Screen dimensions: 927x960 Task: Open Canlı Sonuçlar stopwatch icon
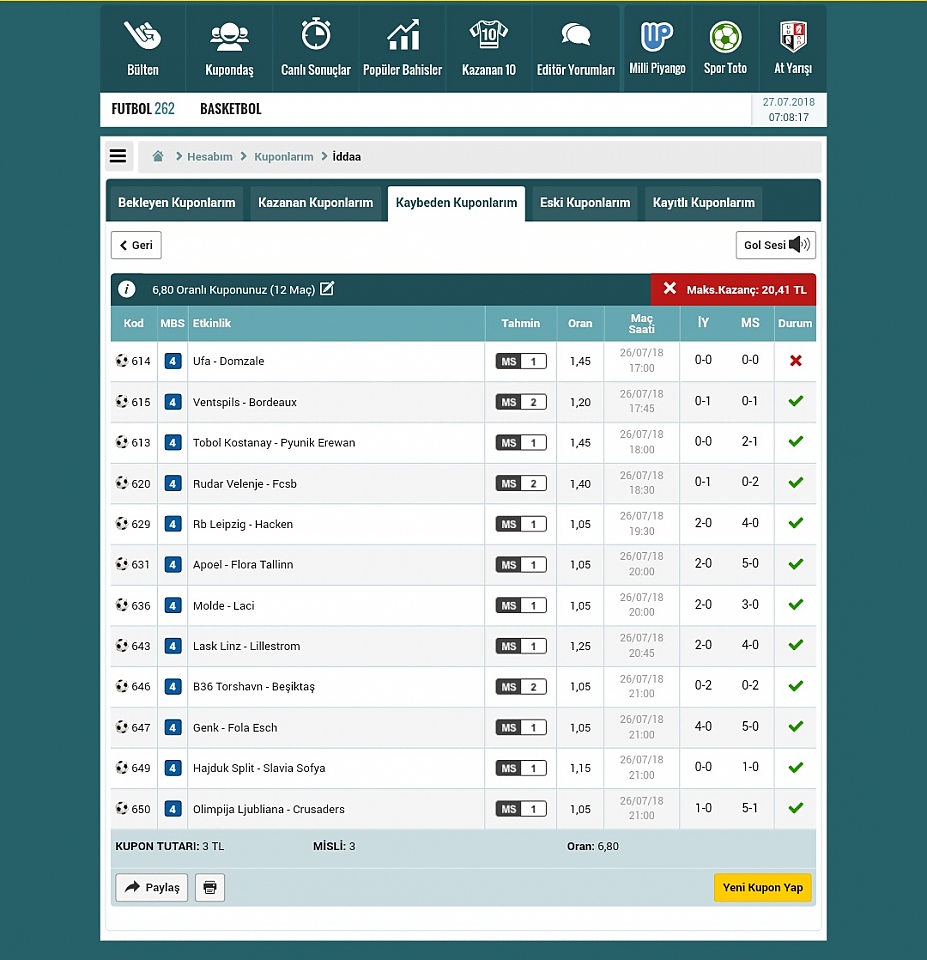point(316,34)
